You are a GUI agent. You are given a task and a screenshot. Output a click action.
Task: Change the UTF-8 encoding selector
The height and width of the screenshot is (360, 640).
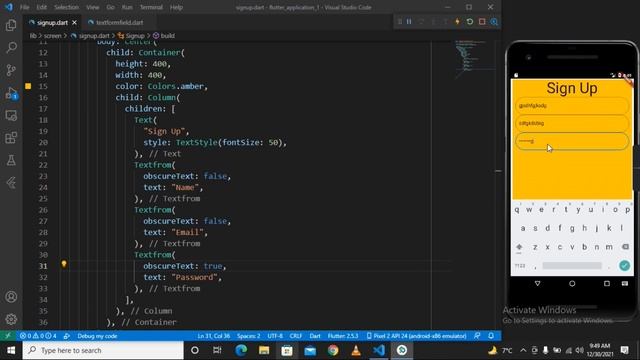pyautogui.click(x=275, y=336)
